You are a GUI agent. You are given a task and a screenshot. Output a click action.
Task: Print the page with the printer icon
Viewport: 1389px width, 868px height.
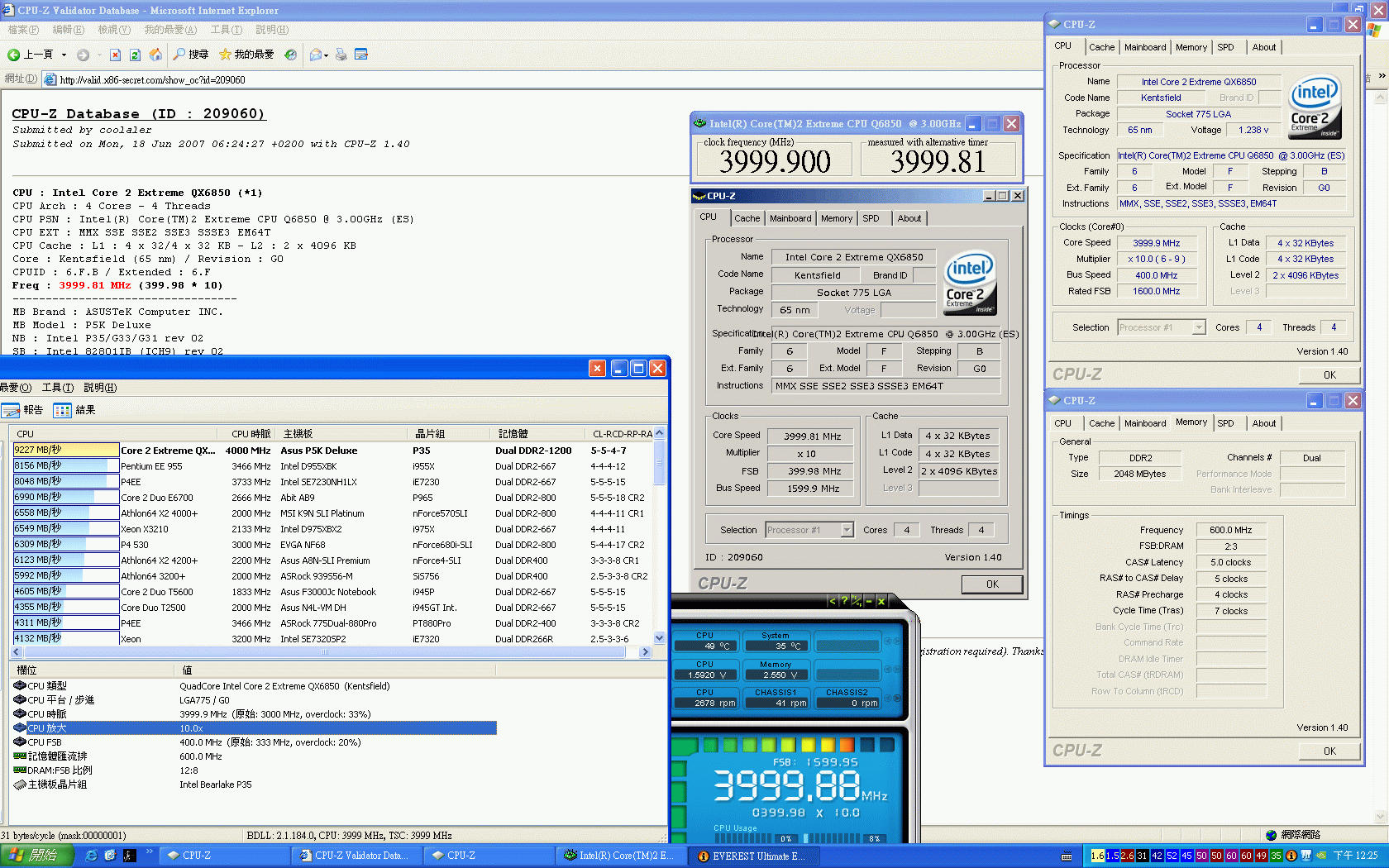tap(341, 55)
